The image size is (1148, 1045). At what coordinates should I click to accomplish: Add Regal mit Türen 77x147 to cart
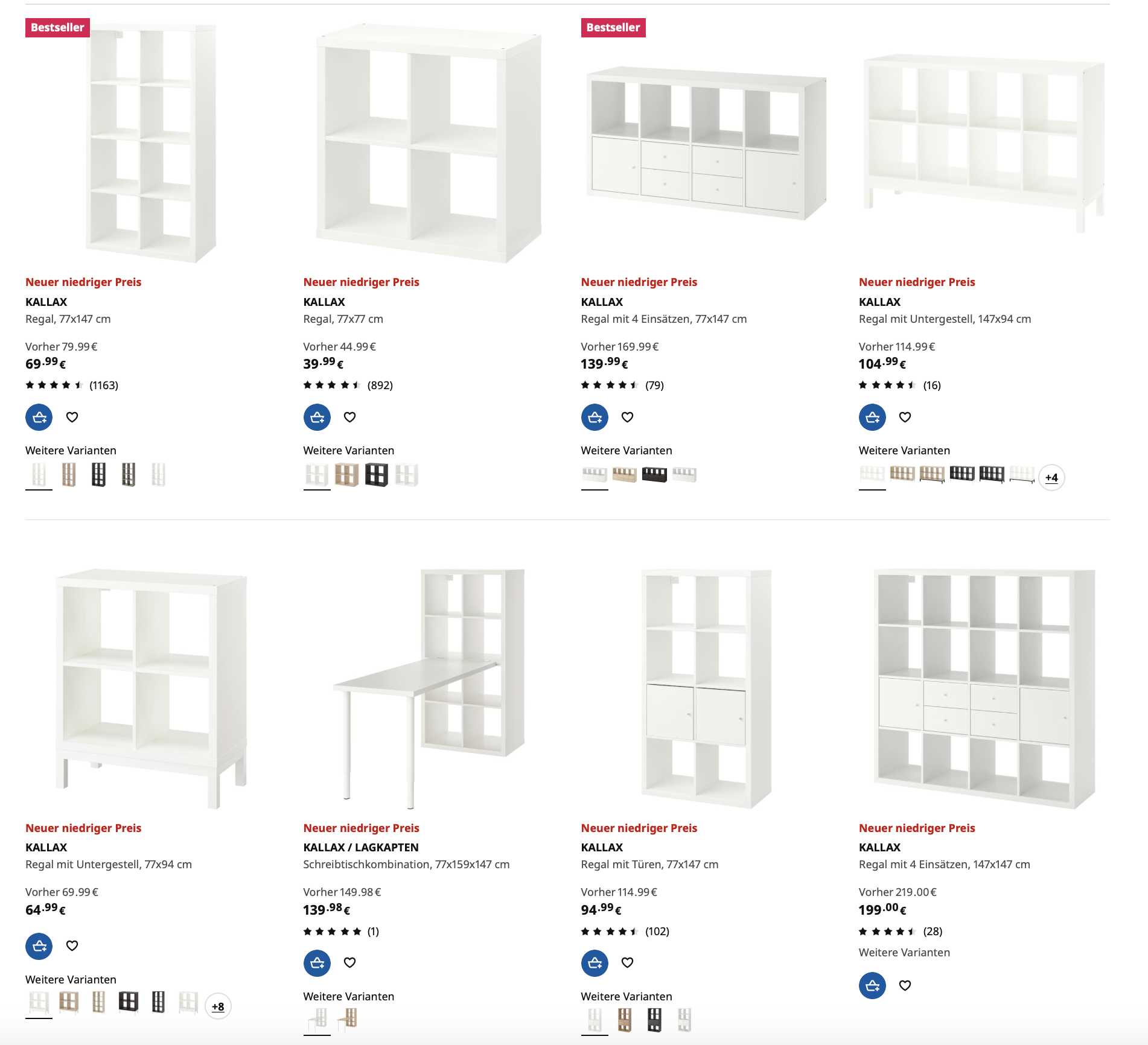[595, 962]
